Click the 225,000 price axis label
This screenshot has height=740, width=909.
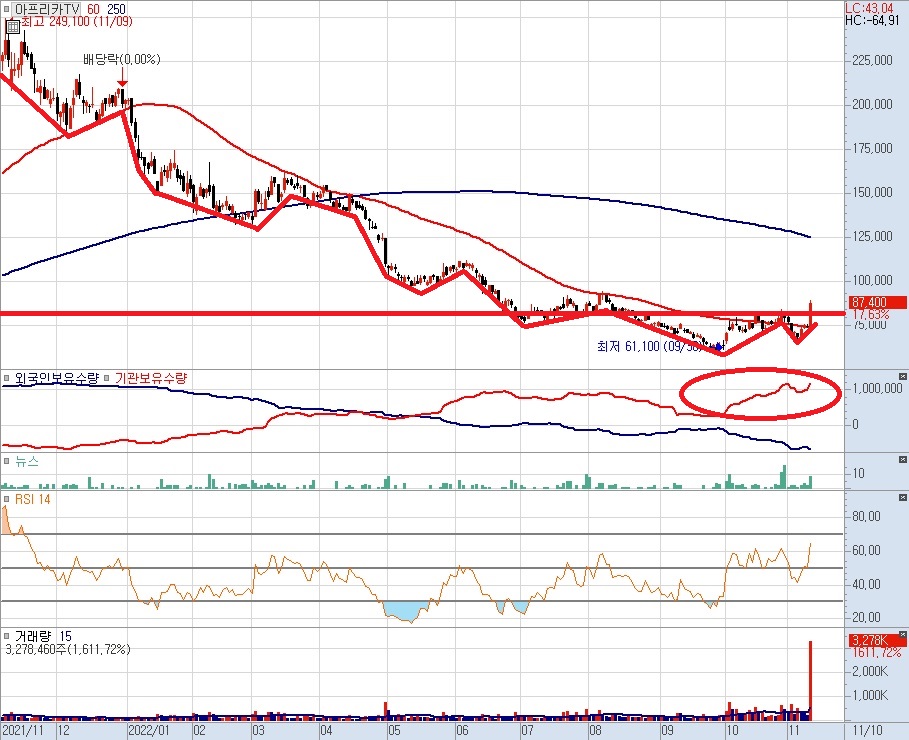point(872,60)
